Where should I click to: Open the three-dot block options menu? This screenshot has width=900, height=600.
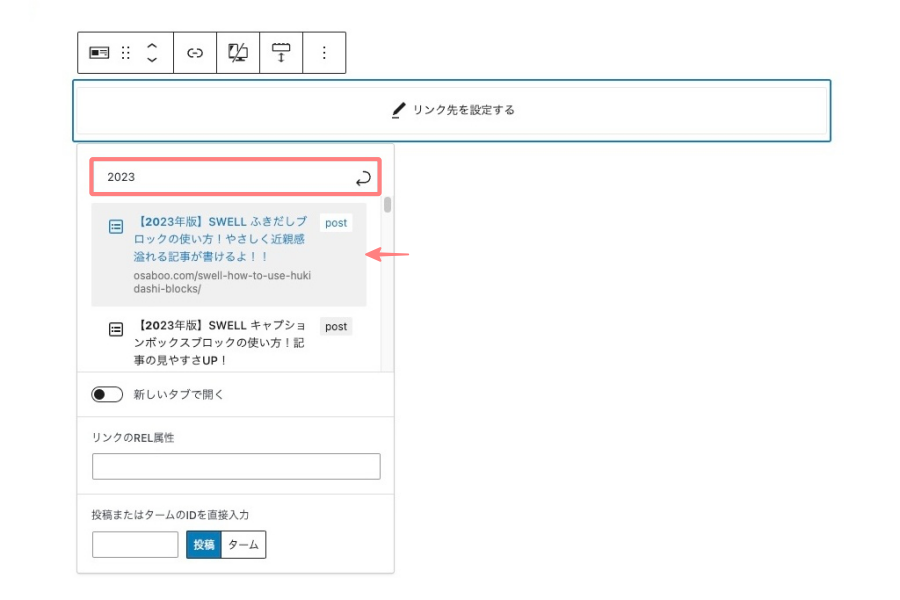point(324,53)
